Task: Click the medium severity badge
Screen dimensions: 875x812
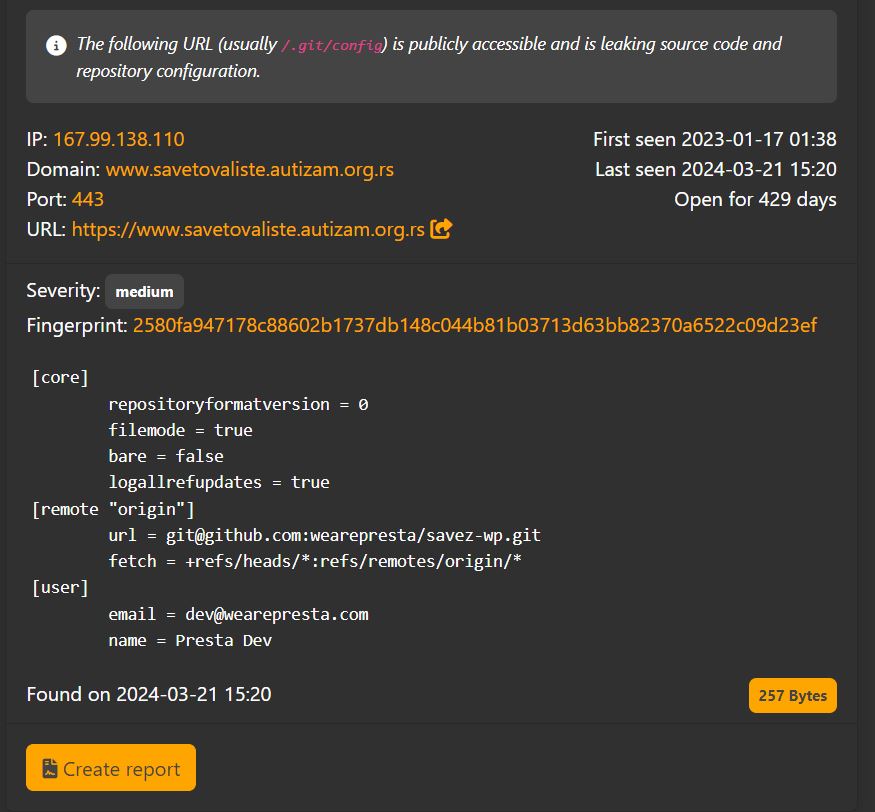Action: tap(145, 291)
